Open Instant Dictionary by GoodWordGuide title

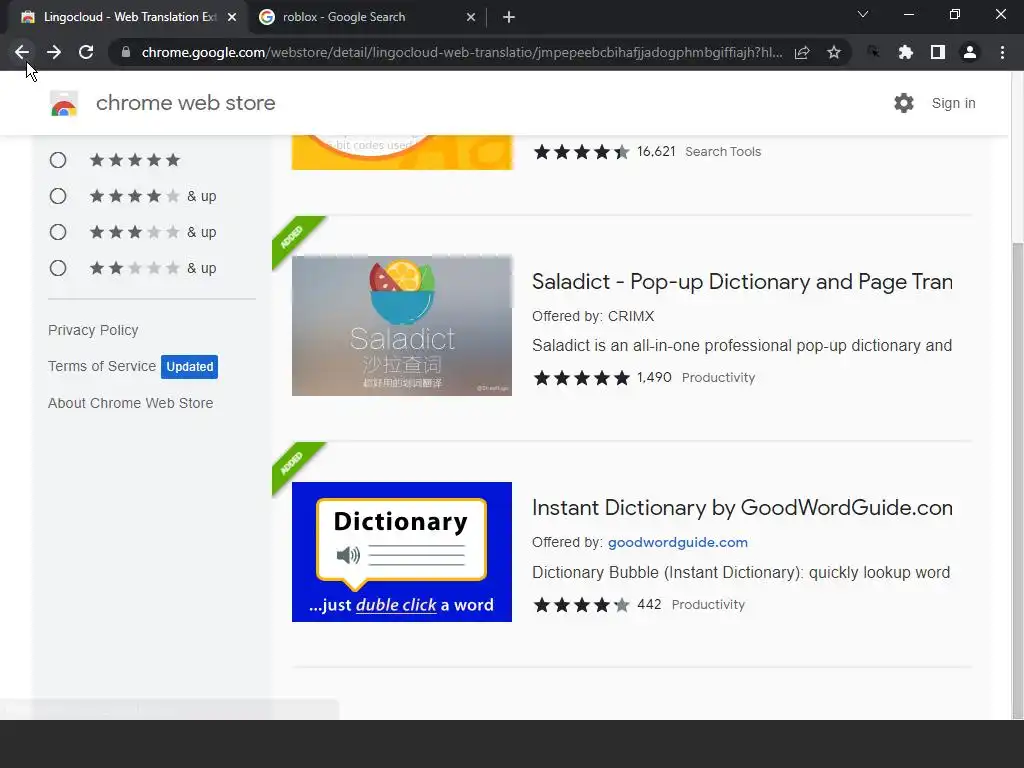click(742, 508)
